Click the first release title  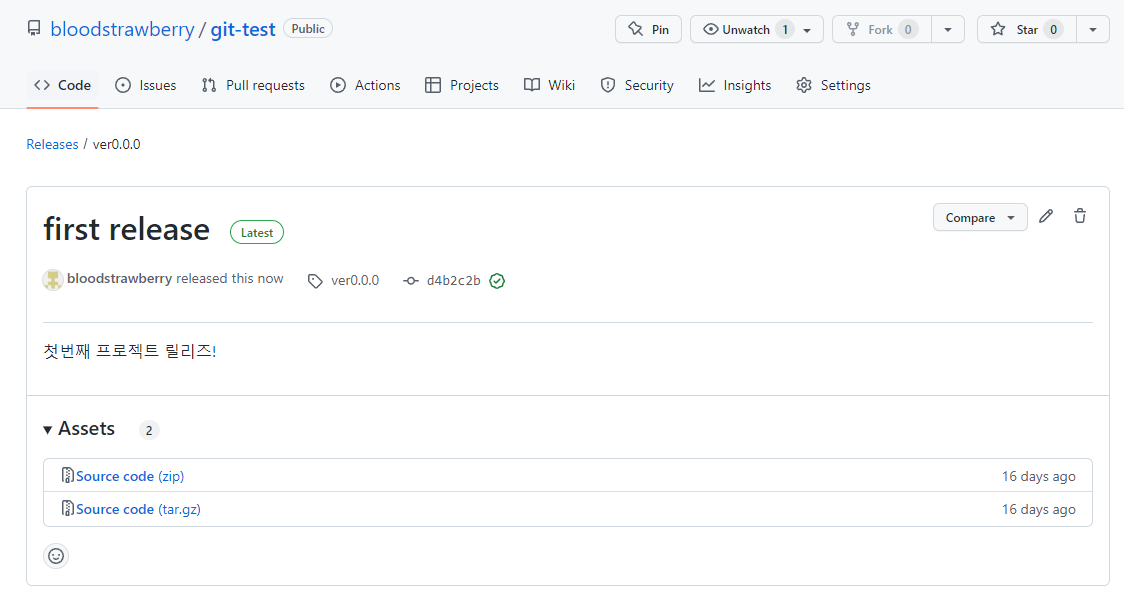coord(126,229)
